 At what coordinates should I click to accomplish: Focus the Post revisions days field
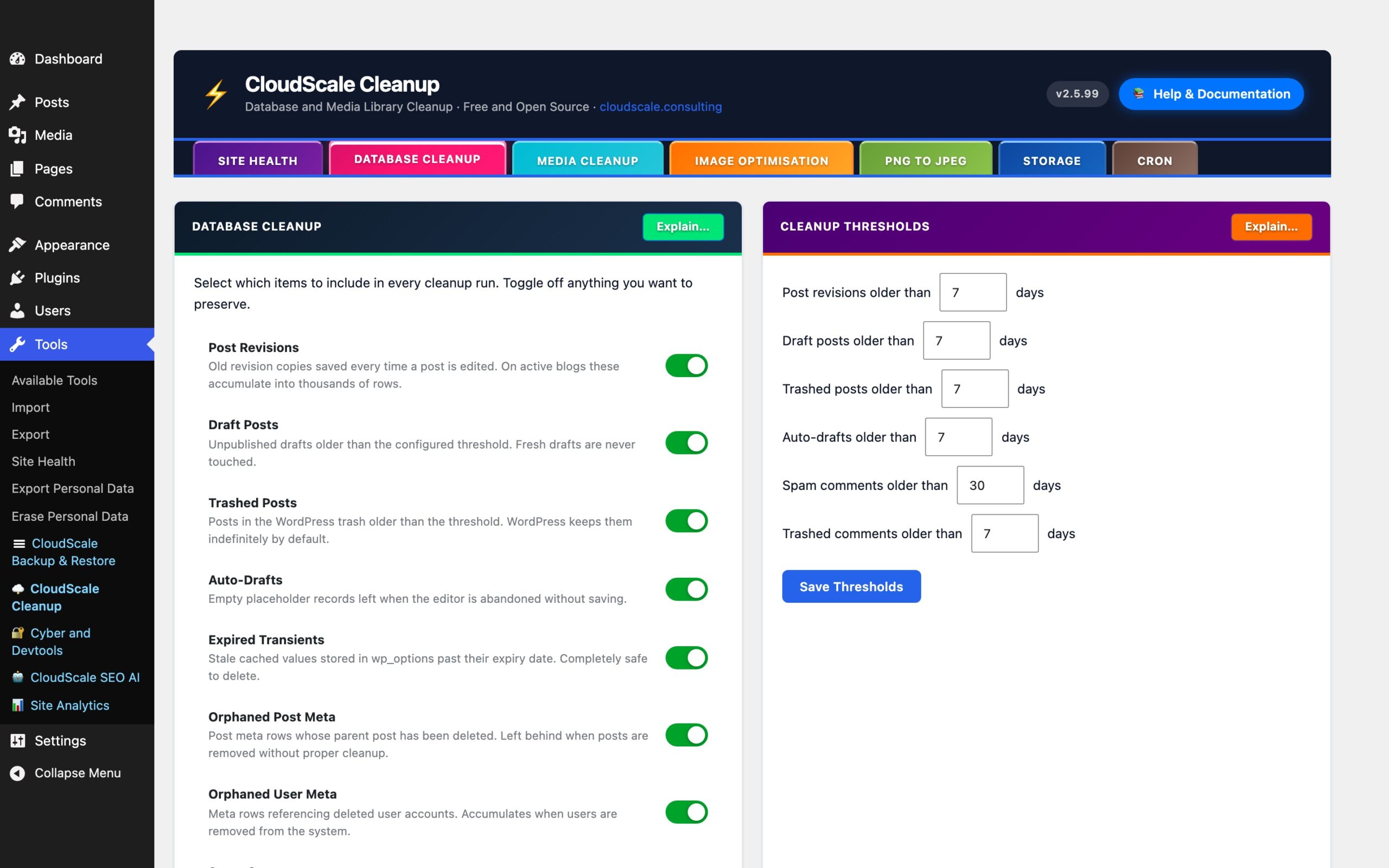pyautogui.click(x=973, y=292)
